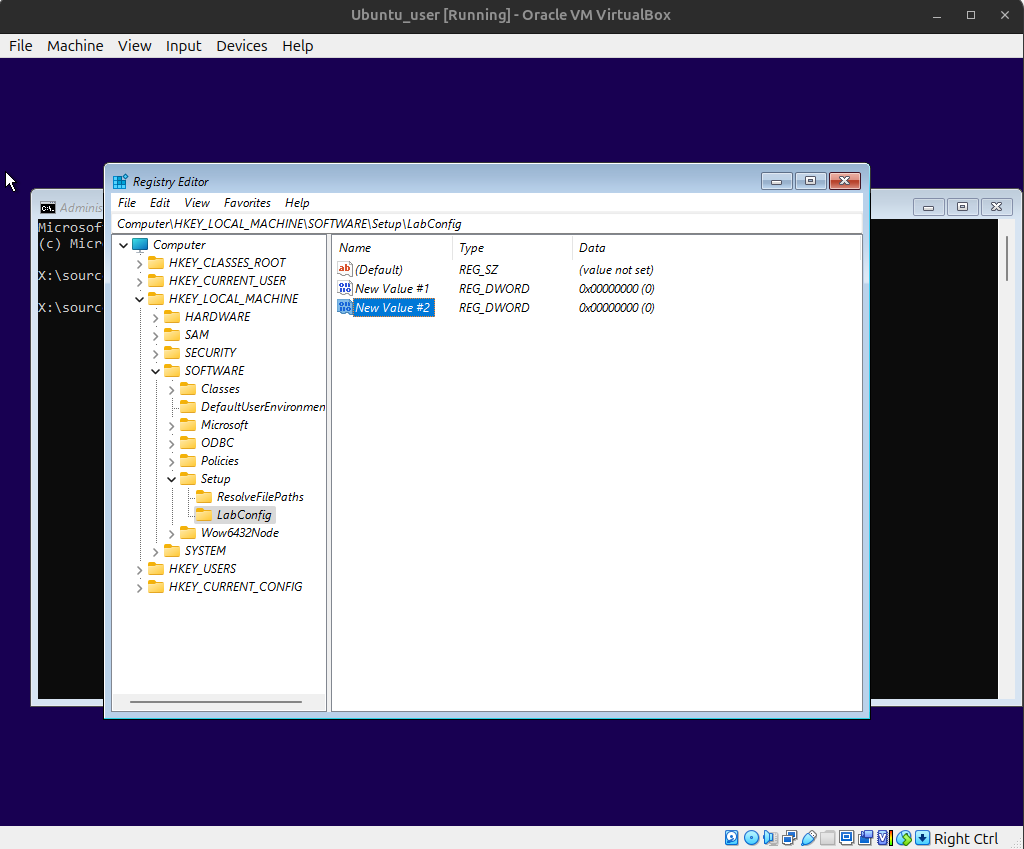The image size is (1024, 849).
Task: Click the HKEY_CLASSES_ROOT folder icon
Action: click(156, 263)
